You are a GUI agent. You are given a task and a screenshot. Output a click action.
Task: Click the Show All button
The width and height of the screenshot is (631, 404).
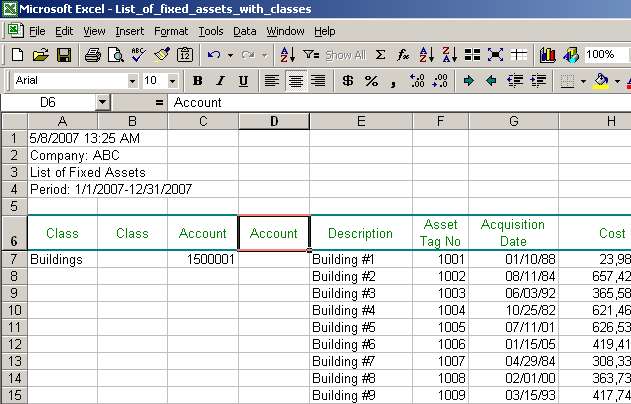pyautogui.click(x=345, y=55)
